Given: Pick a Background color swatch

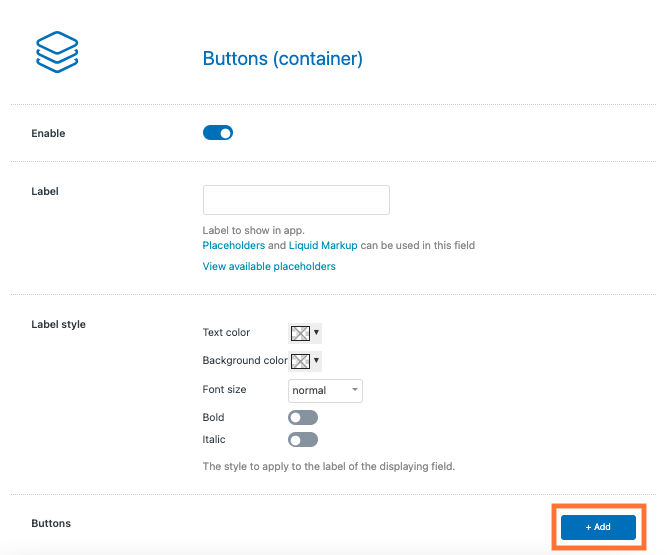Looking at the screenshot, I should [x=300, y=361].
